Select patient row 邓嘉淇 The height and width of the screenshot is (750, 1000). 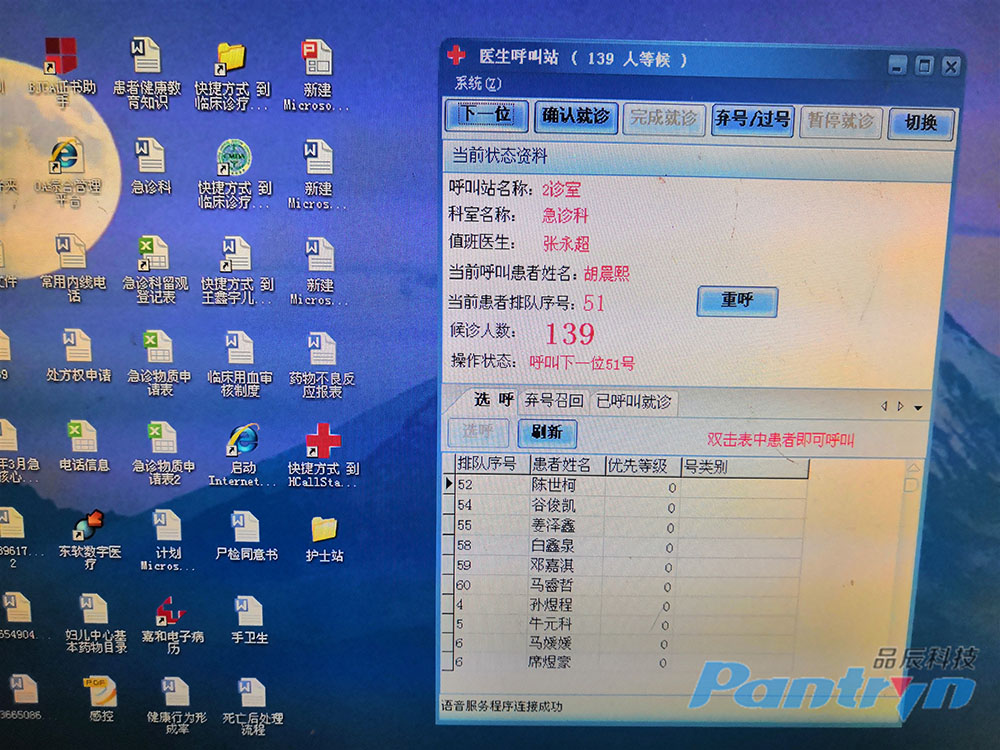pos(623,566)
